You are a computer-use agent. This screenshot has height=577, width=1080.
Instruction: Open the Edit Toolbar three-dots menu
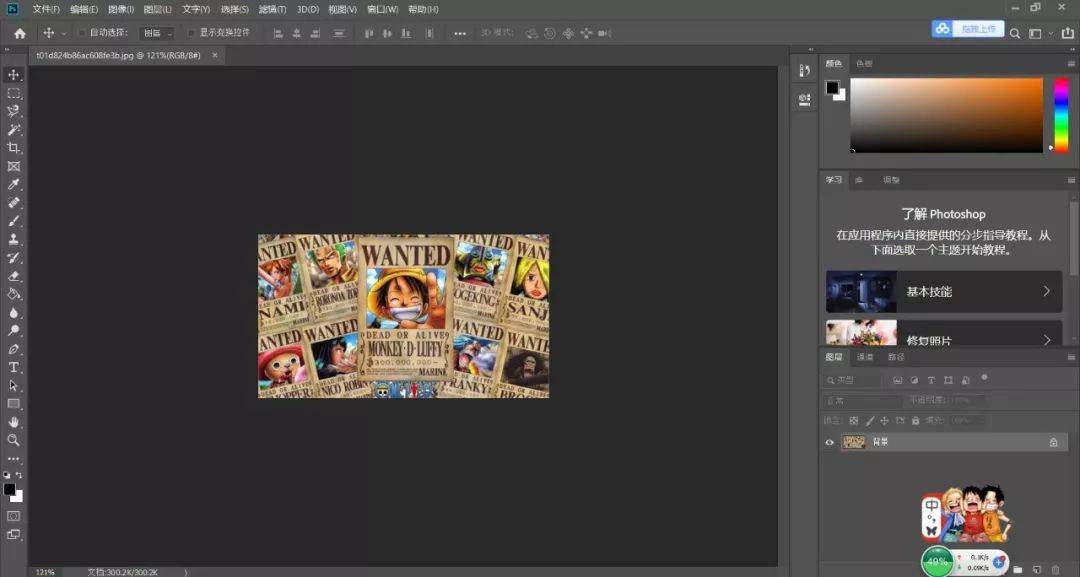coord(13,459)
